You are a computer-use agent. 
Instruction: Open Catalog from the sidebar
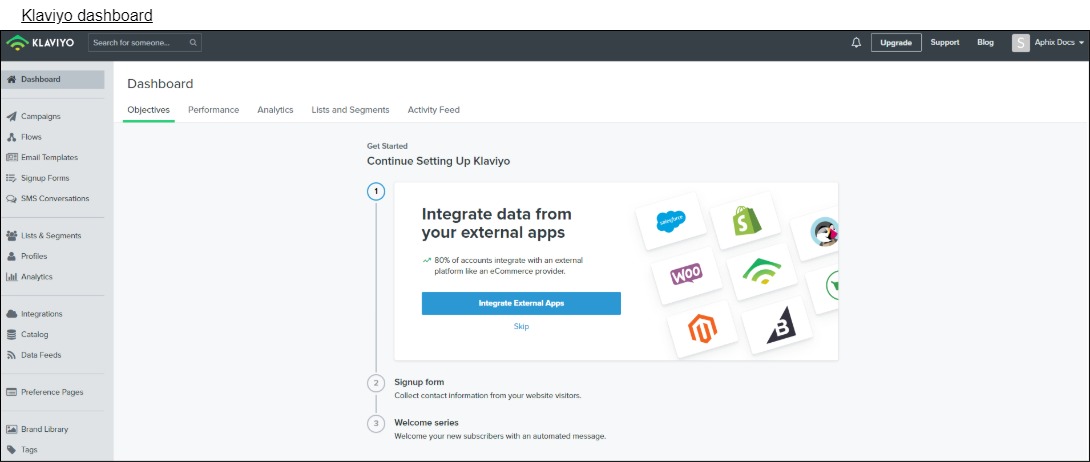tap(34, 334)
